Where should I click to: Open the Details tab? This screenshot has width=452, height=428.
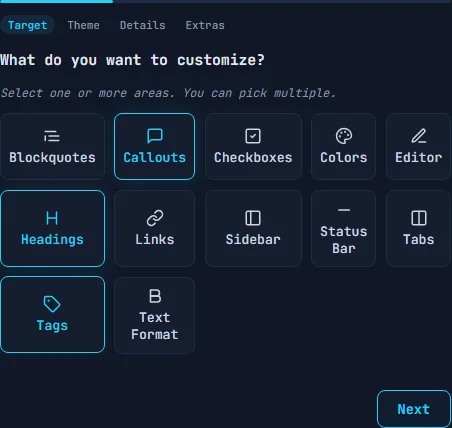[142, 25]
